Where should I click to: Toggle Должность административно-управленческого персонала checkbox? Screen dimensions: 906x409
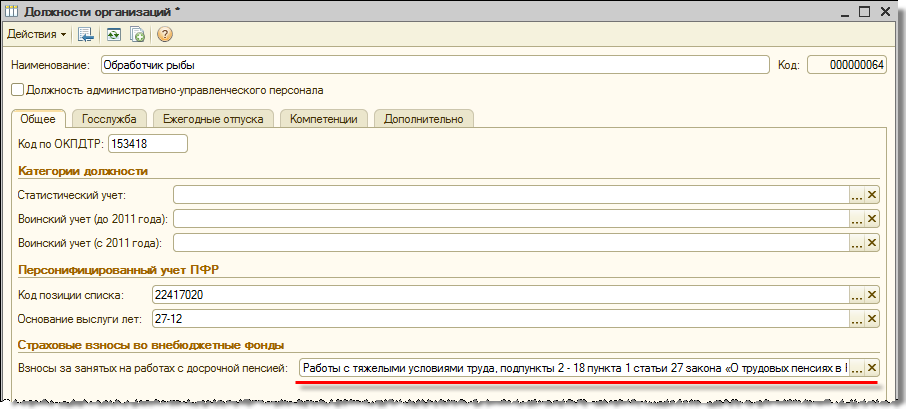[17, 90]
